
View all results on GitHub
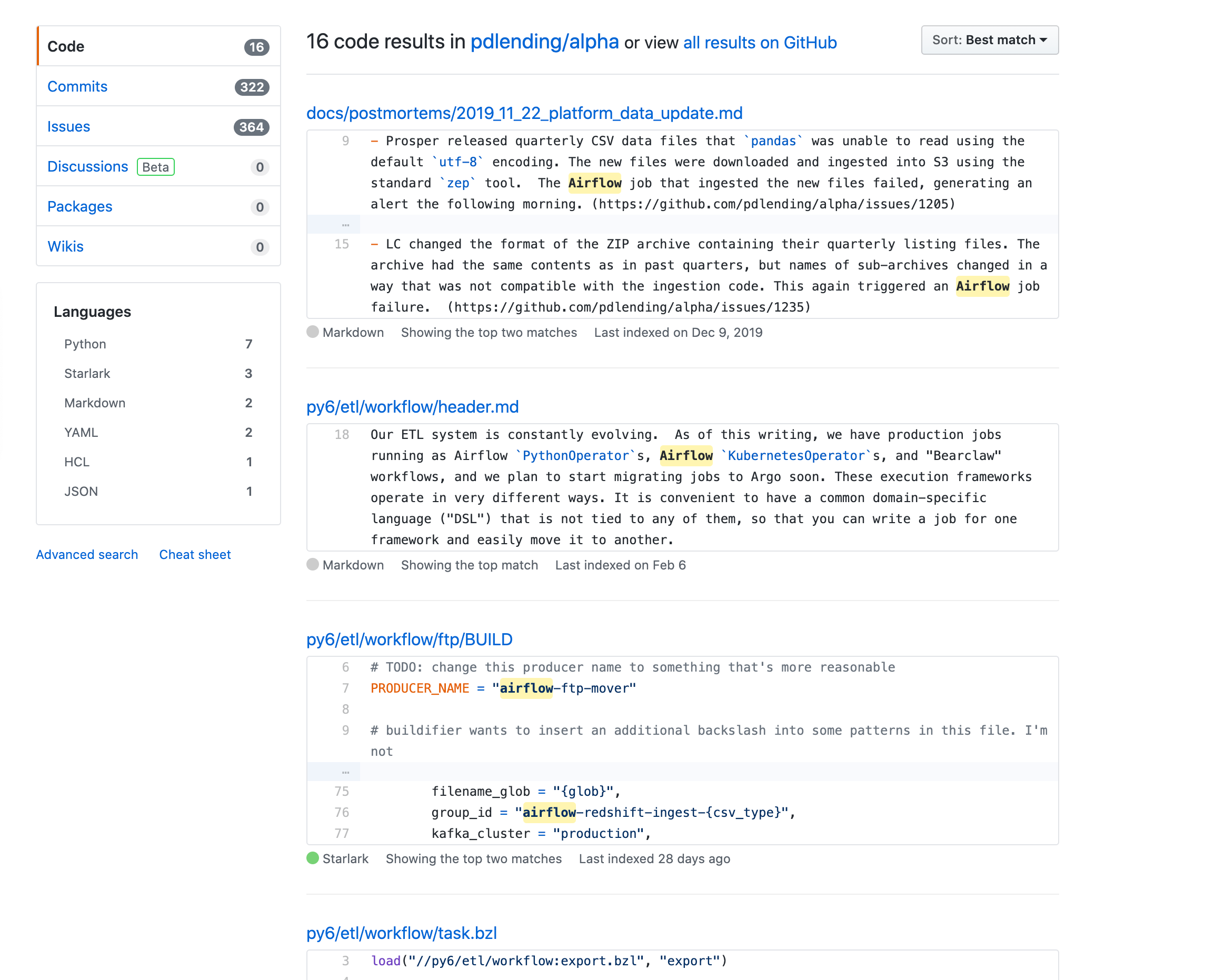tap(759, 43)
